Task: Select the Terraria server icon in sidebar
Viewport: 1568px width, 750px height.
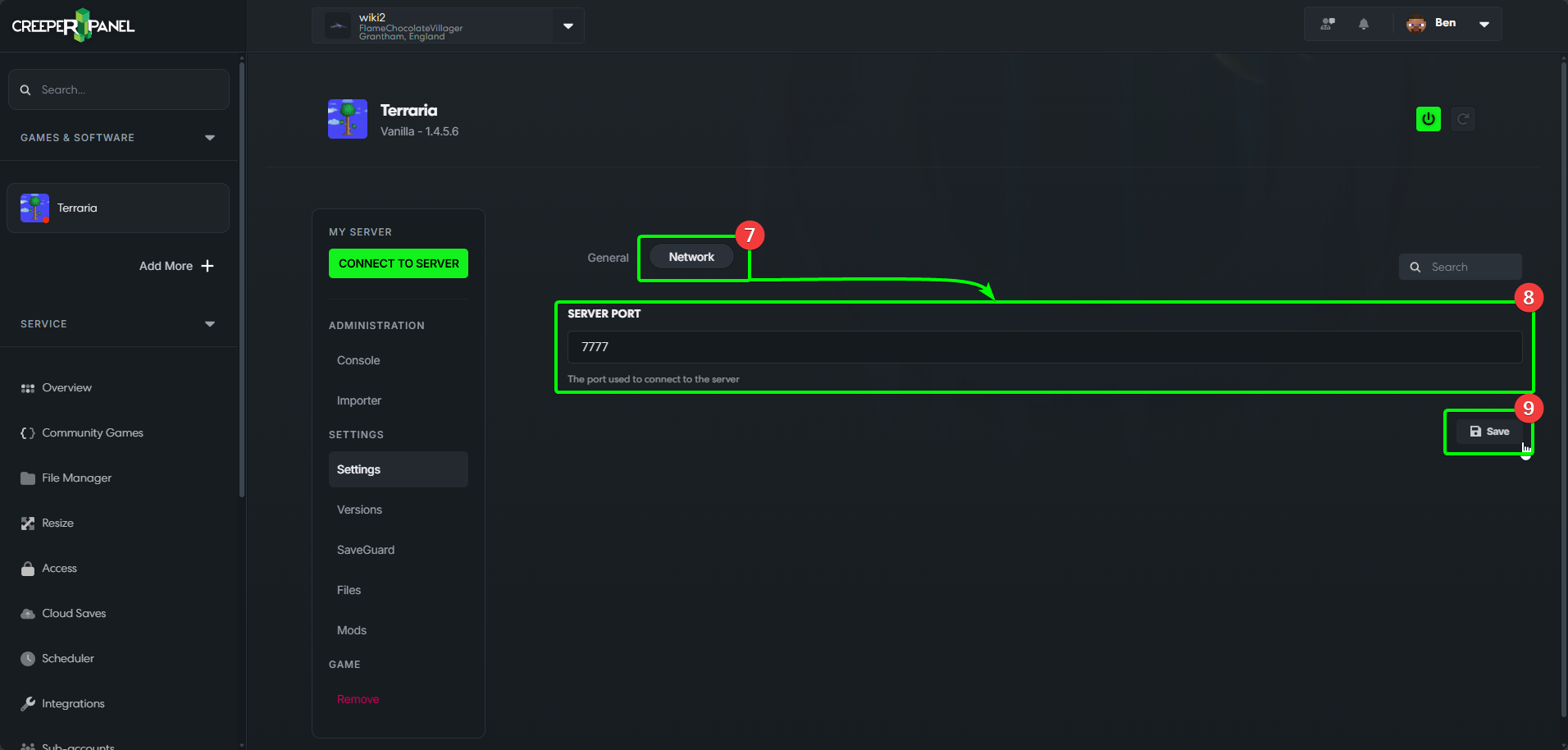Action: click(34, 208)
